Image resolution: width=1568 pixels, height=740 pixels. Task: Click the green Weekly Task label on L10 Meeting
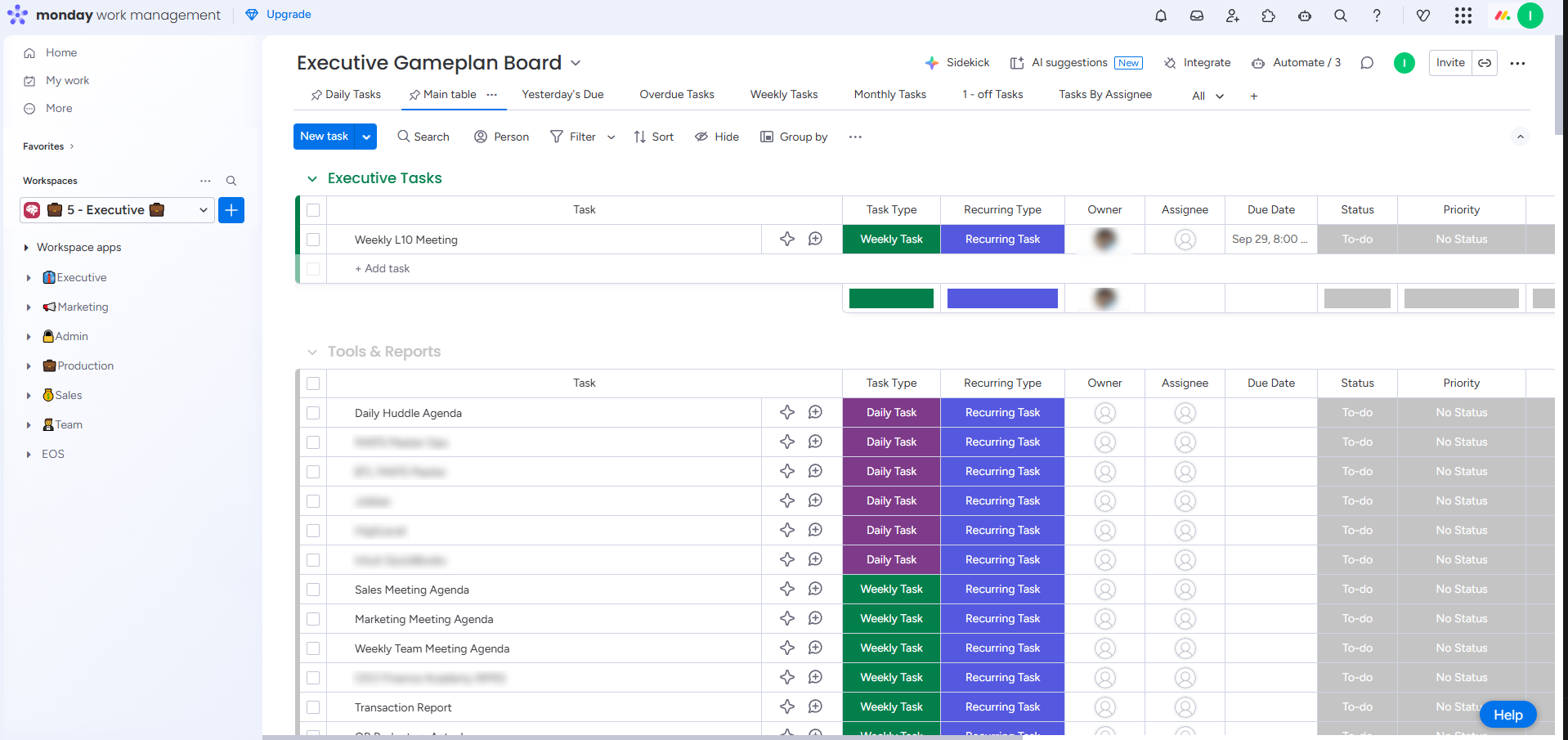pyautogui.click(x=891, y=240)
